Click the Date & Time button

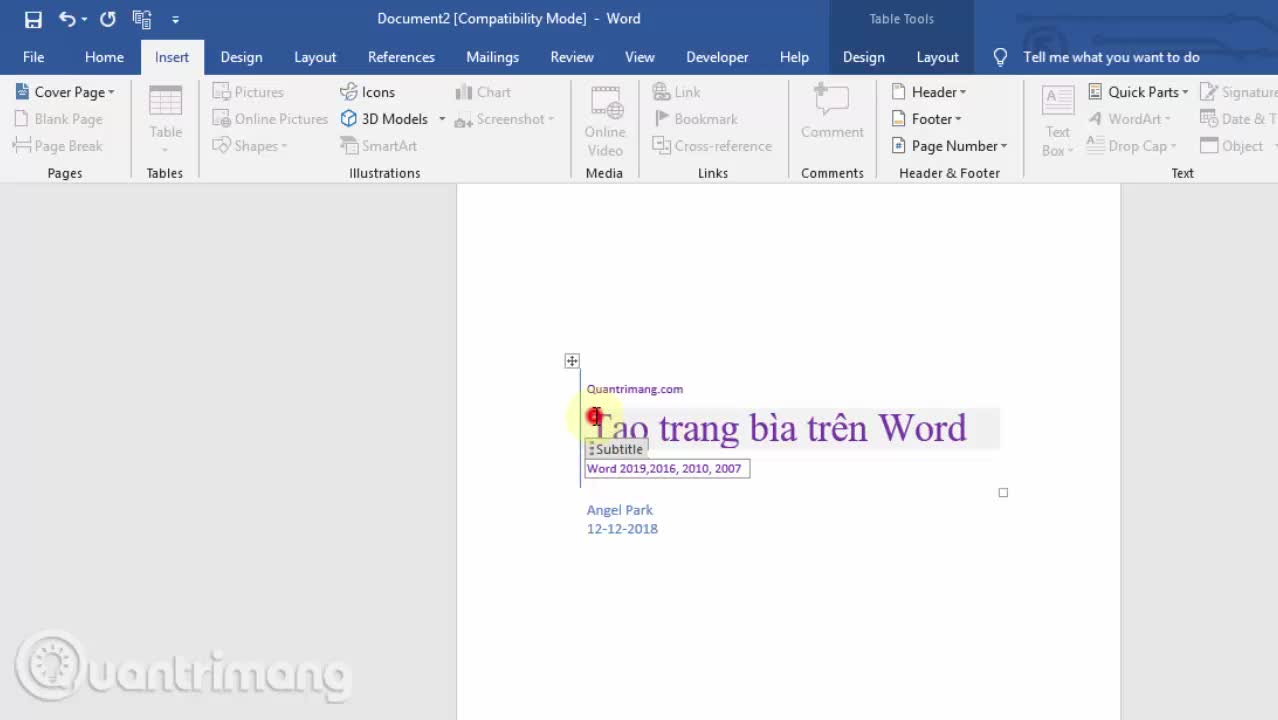(1237, 119)
